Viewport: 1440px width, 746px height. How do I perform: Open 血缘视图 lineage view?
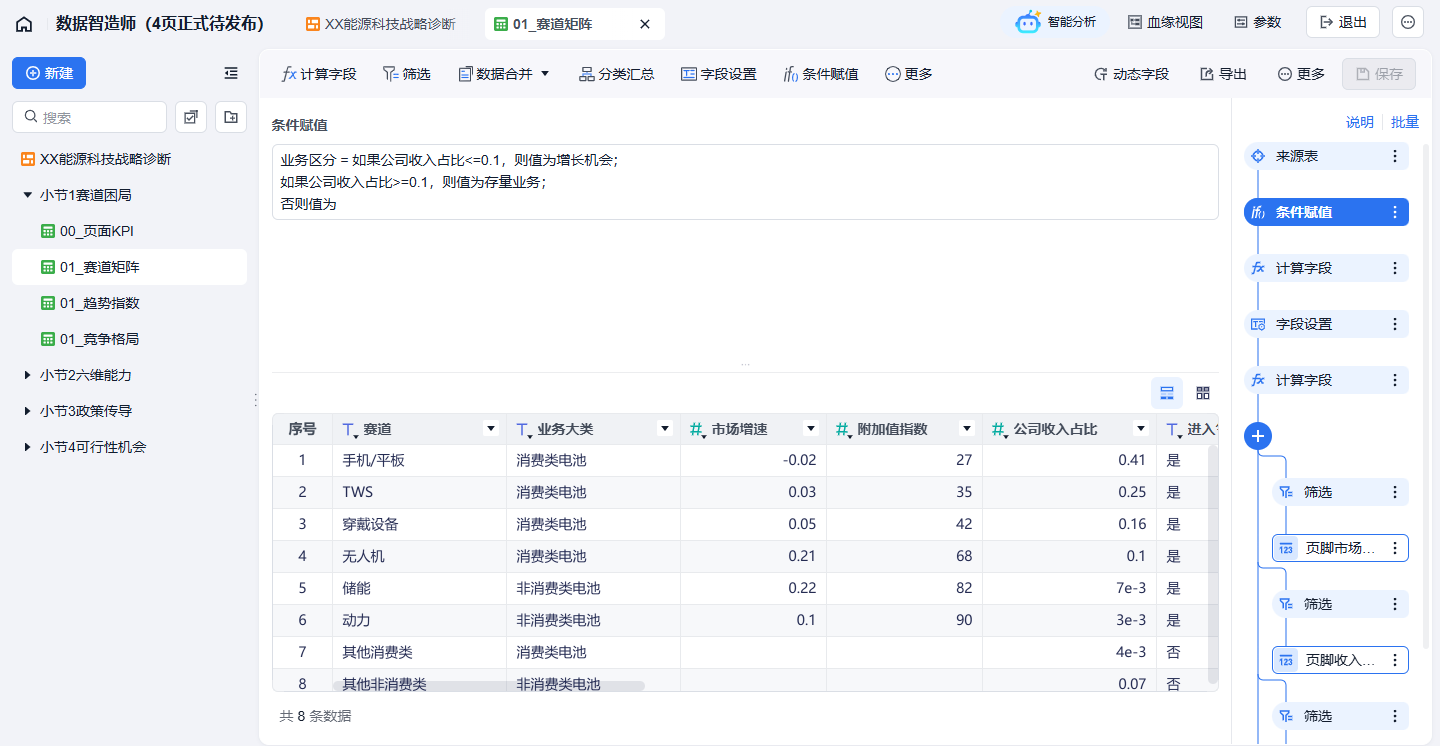pos(1165,22)
